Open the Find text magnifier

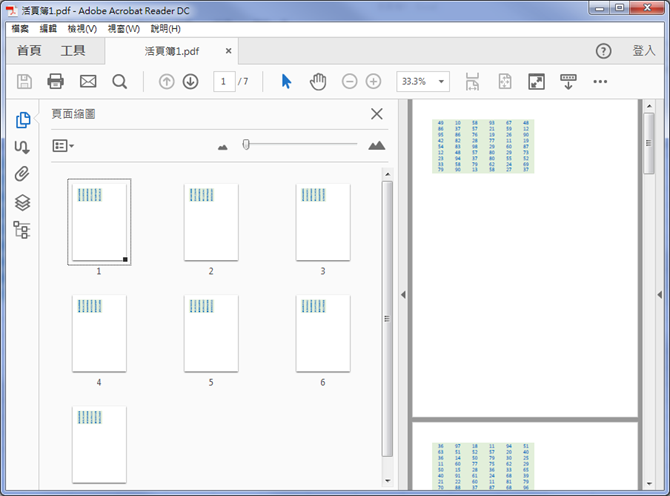point(120,81)
